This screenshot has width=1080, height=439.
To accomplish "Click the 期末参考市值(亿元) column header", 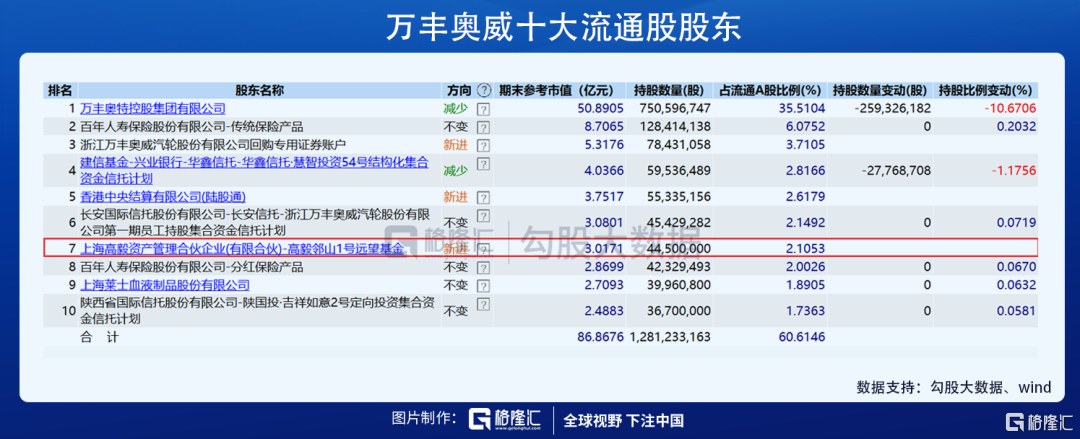I will [x=555, y=90].
